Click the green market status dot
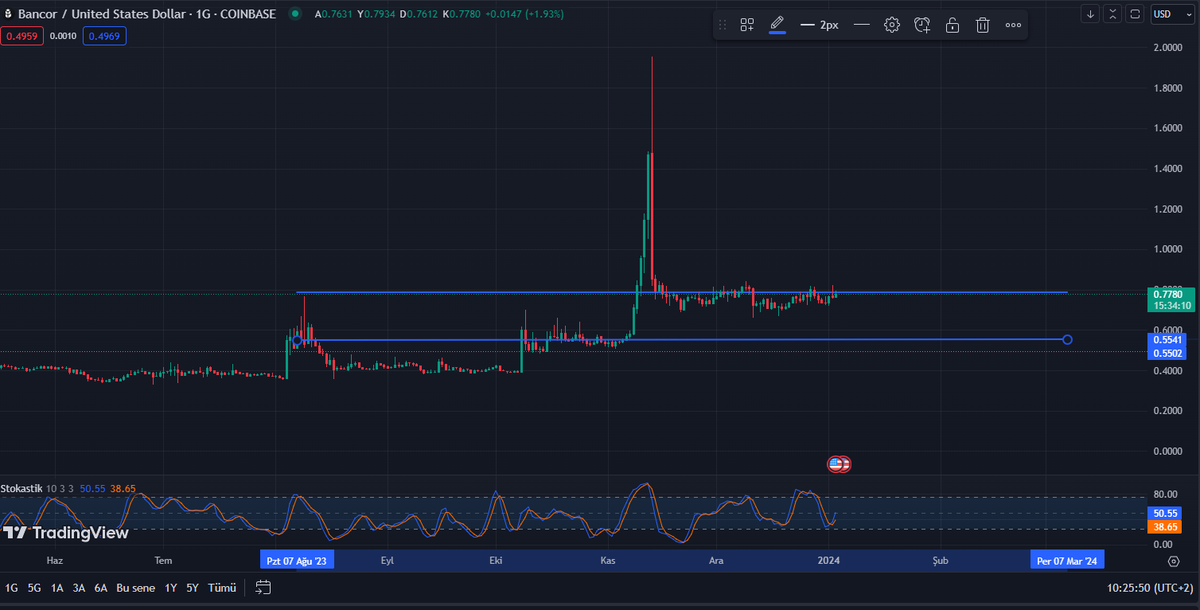Screen dimensions: 1200x610 [294, 14]
